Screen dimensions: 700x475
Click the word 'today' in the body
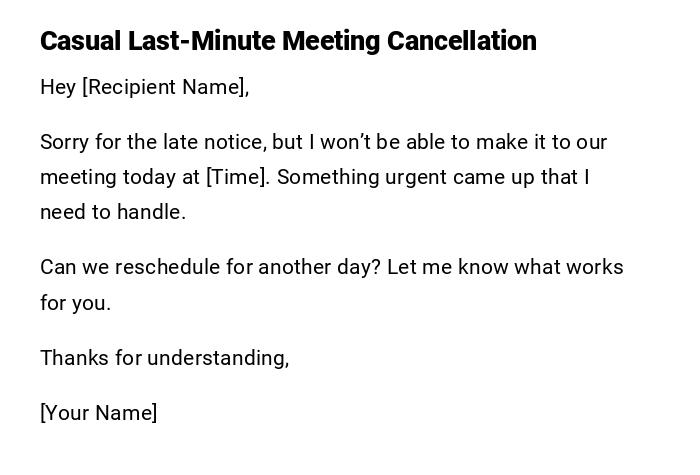(149, 177)
